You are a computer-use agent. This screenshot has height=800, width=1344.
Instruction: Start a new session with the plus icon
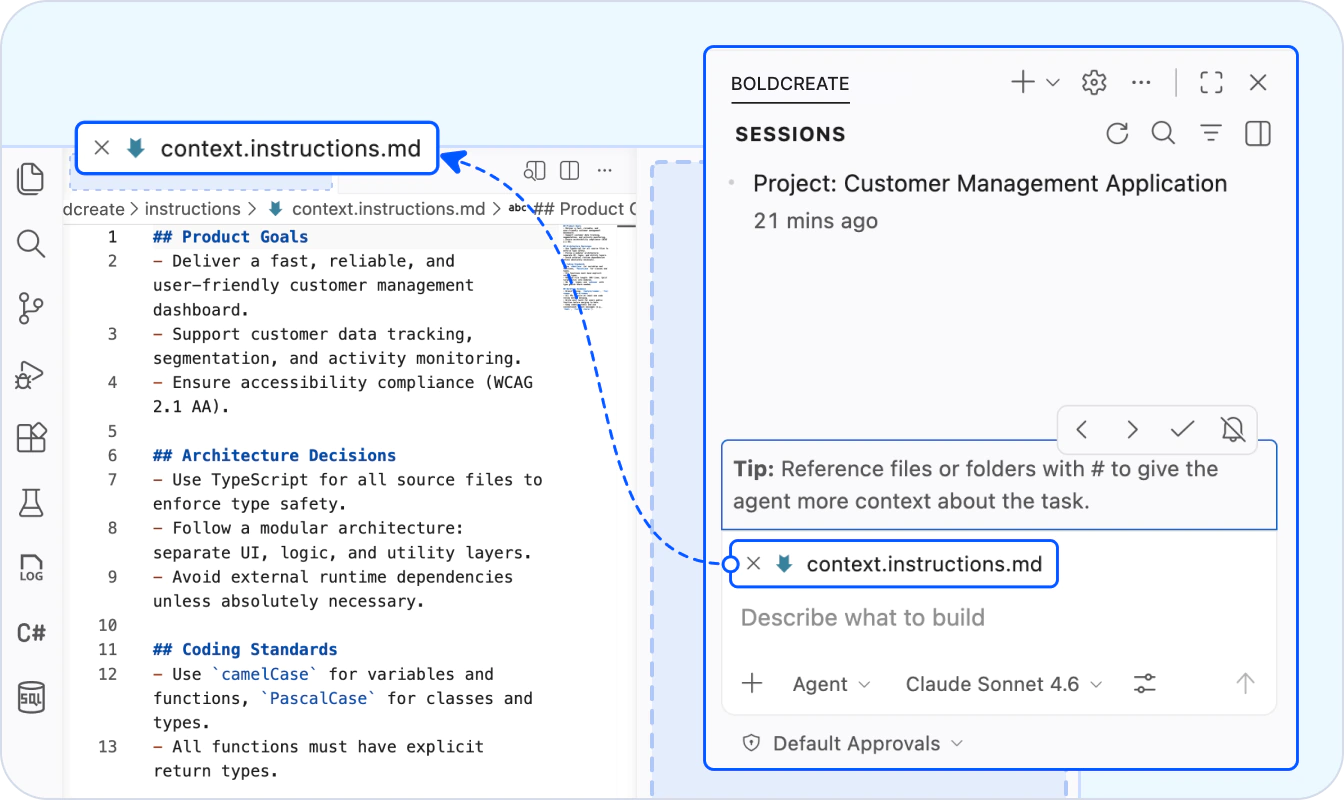tap(1023, 83)
